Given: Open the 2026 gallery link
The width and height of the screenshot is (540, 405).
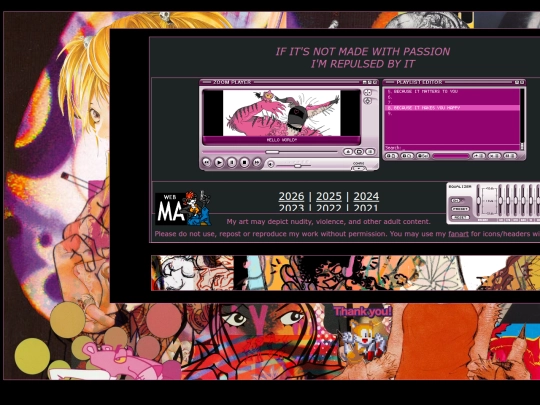Looking at the screenshot, I should coord(291,196).
